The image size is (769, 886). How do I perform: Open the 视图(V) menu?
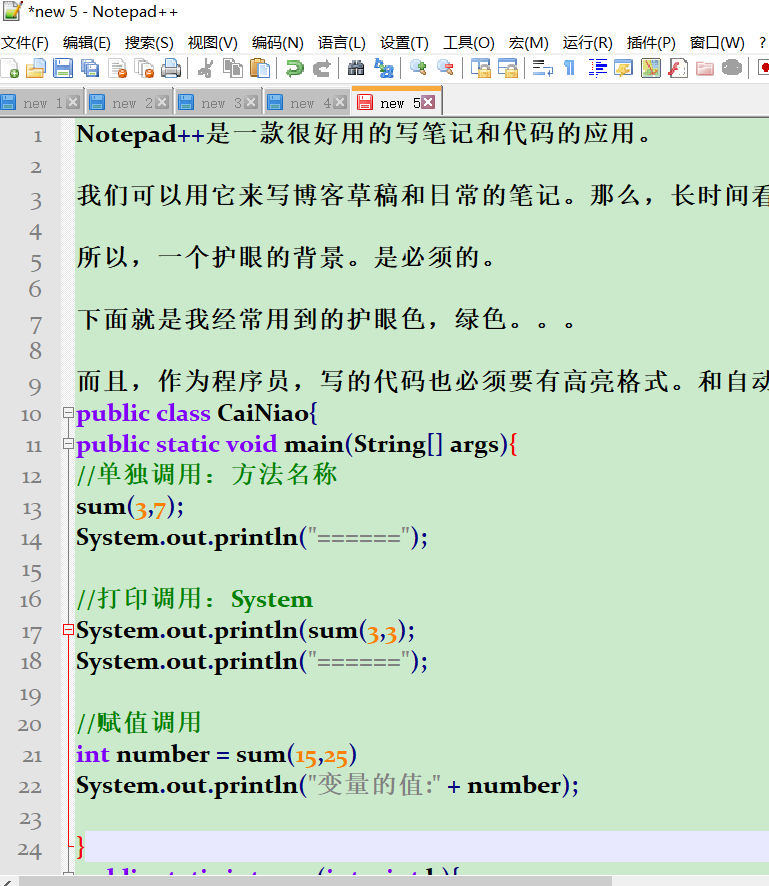point(212,43)
